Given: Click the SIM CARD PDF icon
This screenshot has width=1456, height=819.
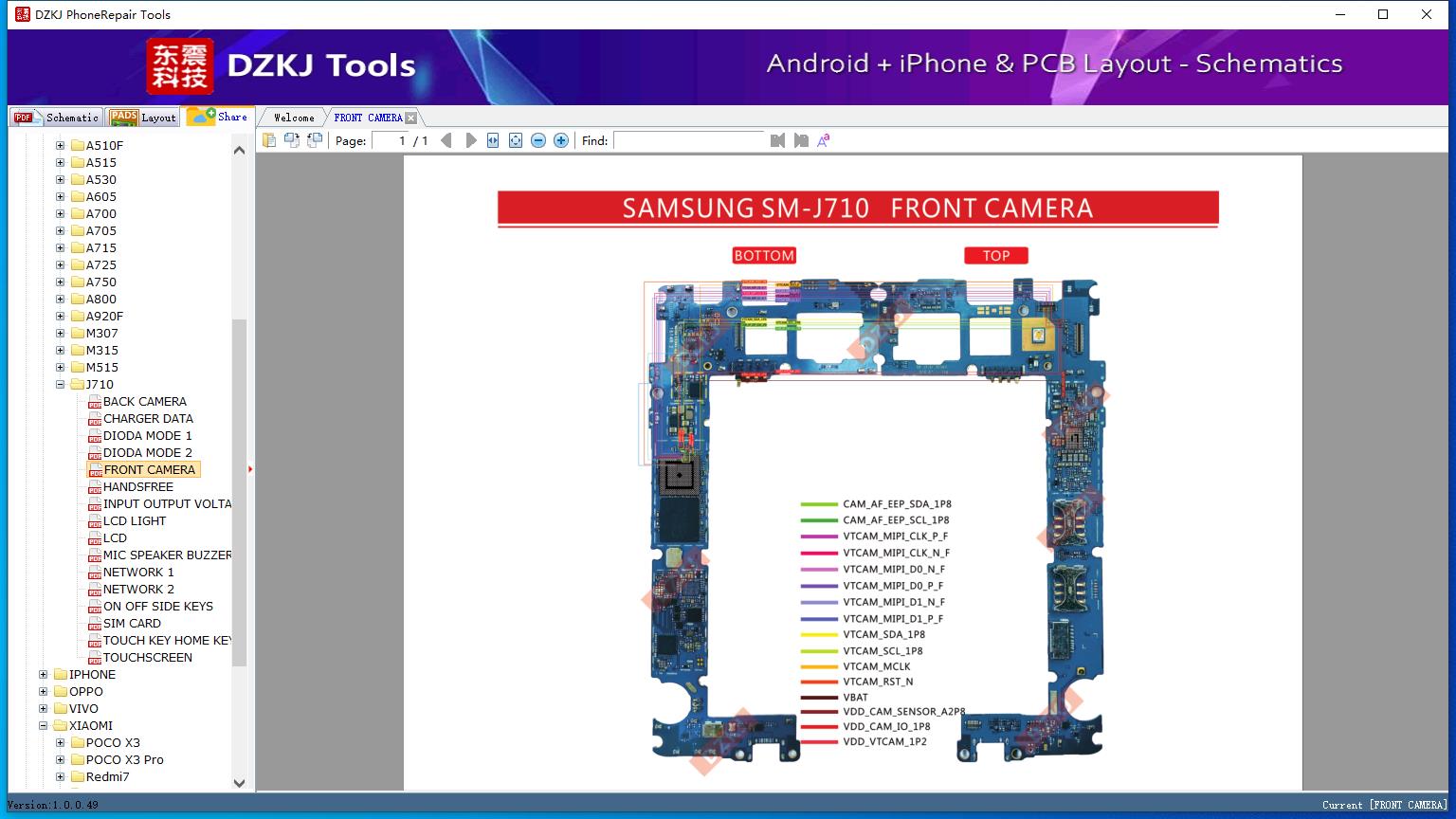Looking at the screenshot, I should tap(95, 624).
